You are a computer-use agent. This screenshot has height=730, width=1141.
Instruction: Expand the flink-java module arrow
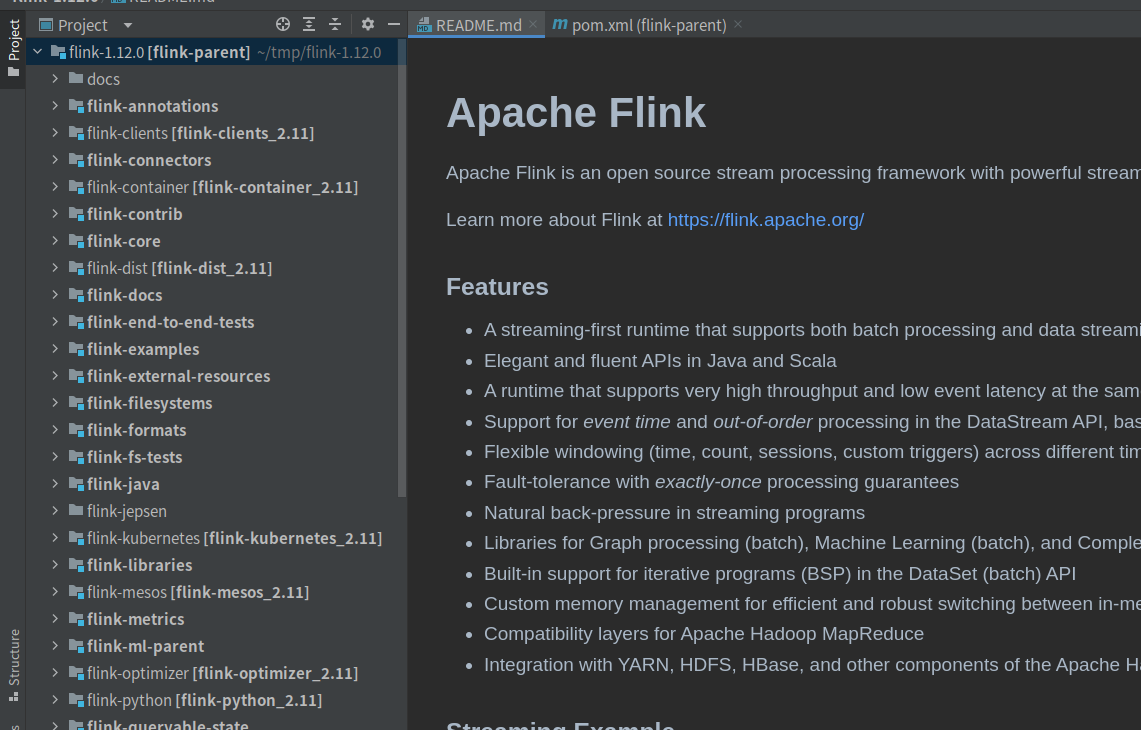coord(56,484)
